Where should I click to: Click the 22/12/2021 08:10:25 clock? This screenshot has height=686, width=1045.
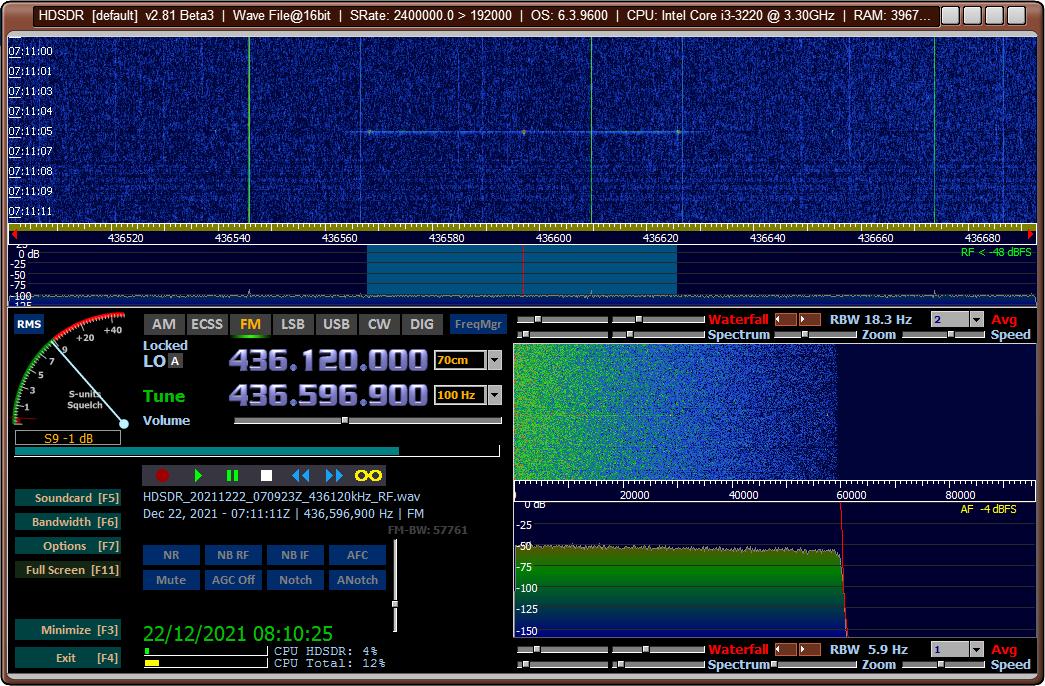coord(238,633)
